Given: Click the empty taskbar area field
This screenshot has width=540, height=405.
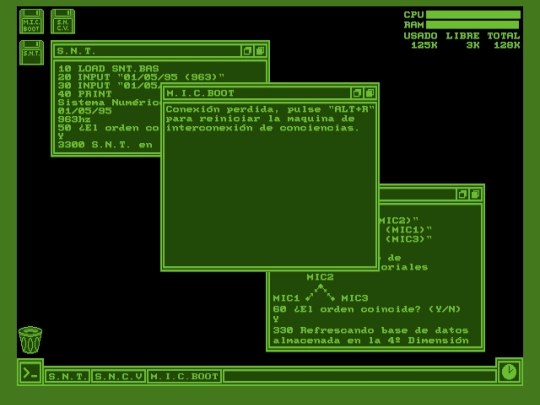Looking at the screenshot, I should (359, 376).
